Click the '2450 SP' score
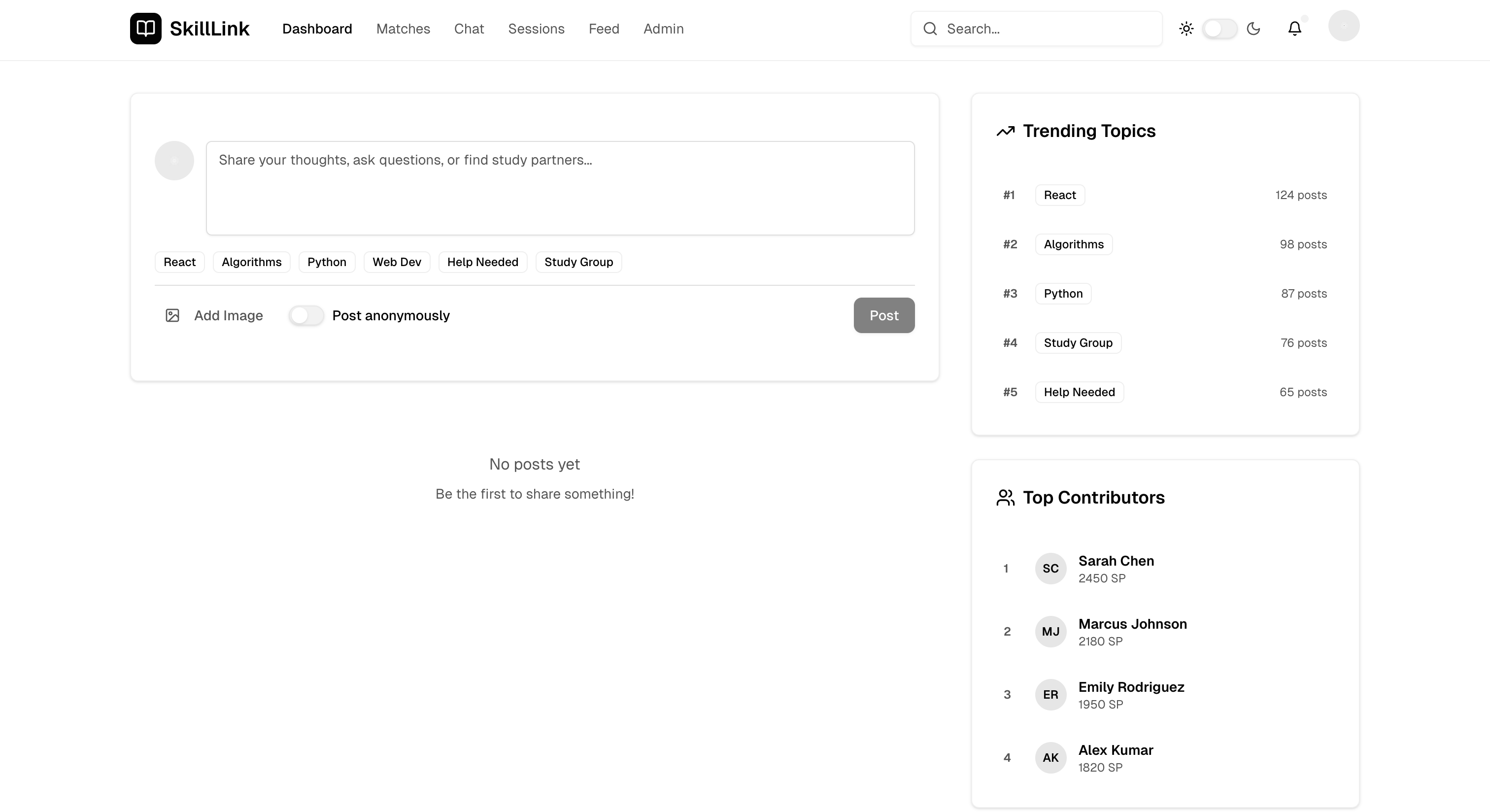1490x812 pixels. pyautogui.click(x=1102, y=578)
